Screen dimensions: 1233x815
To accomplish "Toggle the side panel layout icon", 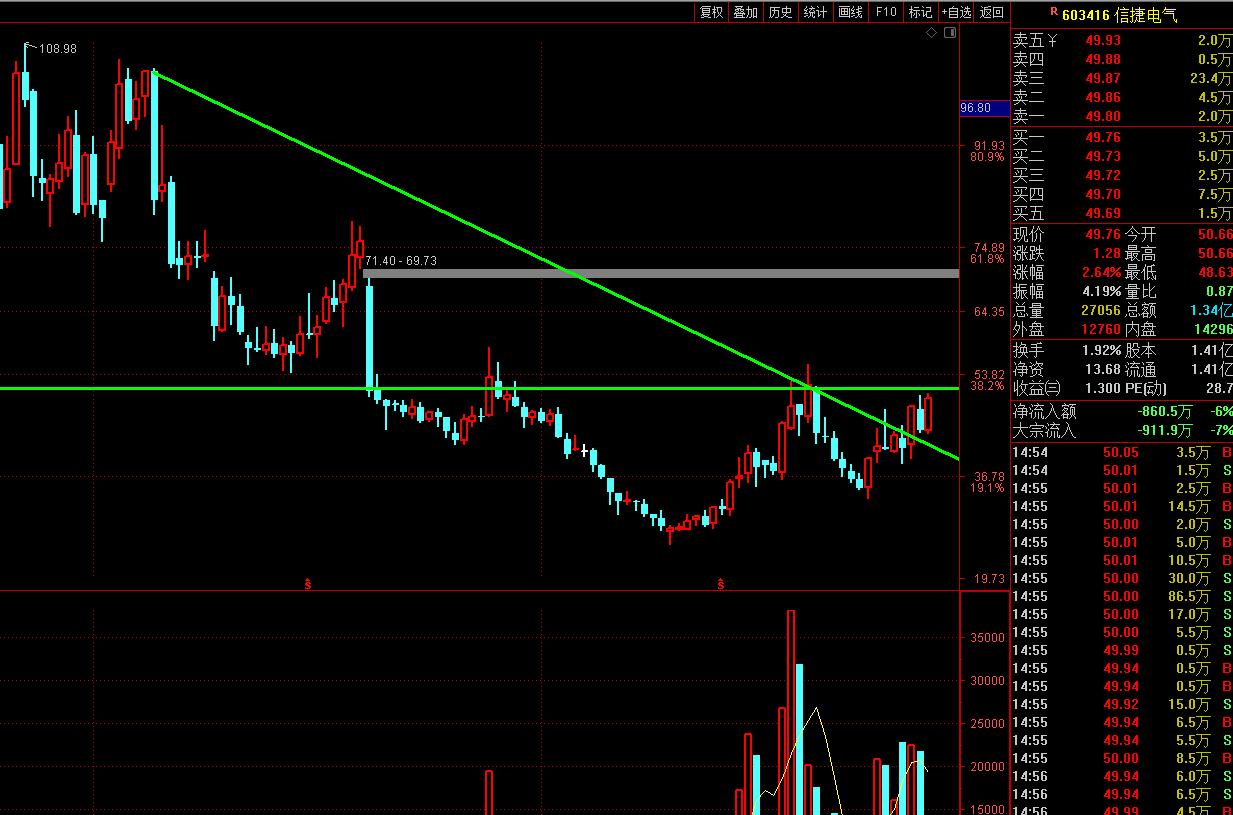I will (x=950, y=33).
